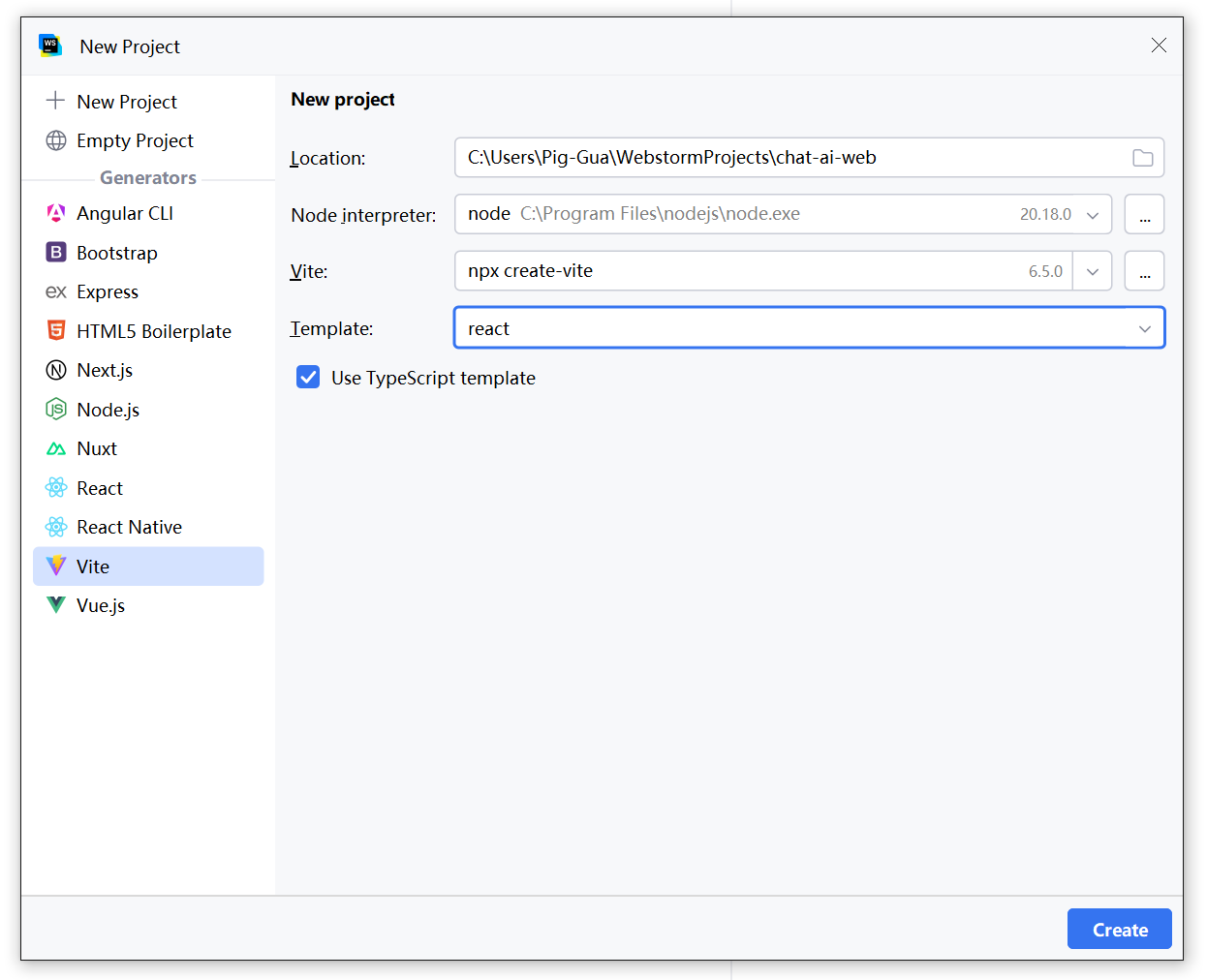Click the create-vite version 6.5.0 text

(x=1045, y=271)
